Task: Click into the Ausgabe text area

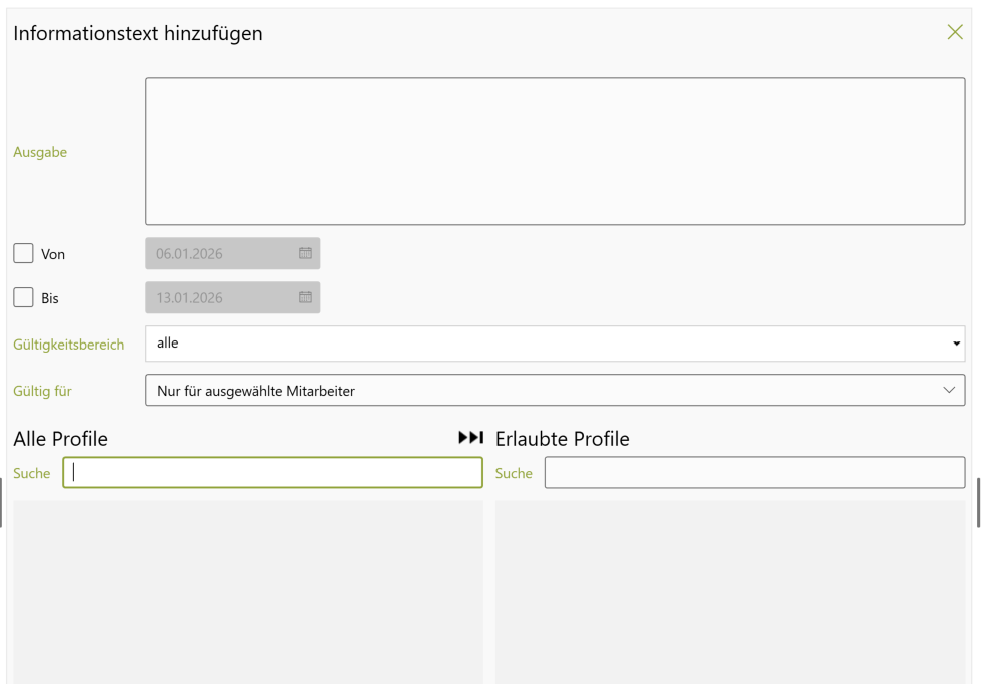Action: [x=555, y=151]
